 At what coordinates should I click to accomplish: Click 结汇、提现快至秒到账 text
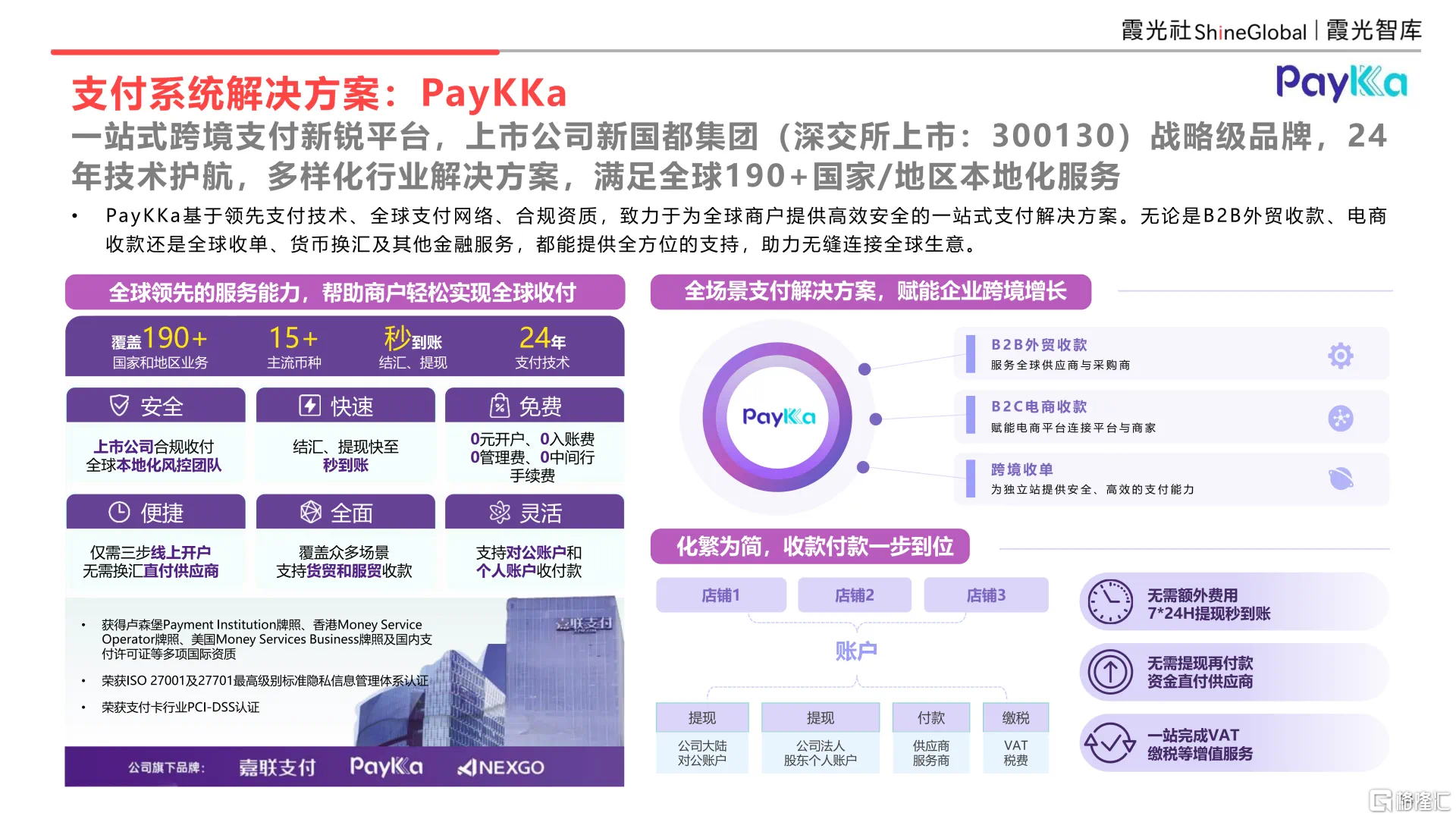pyautogui.click(x=345, y=456)
